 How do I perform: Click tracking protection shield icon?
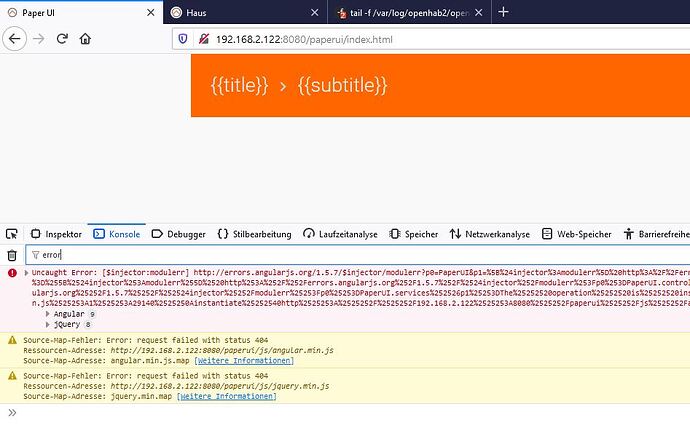coord(183,39)
